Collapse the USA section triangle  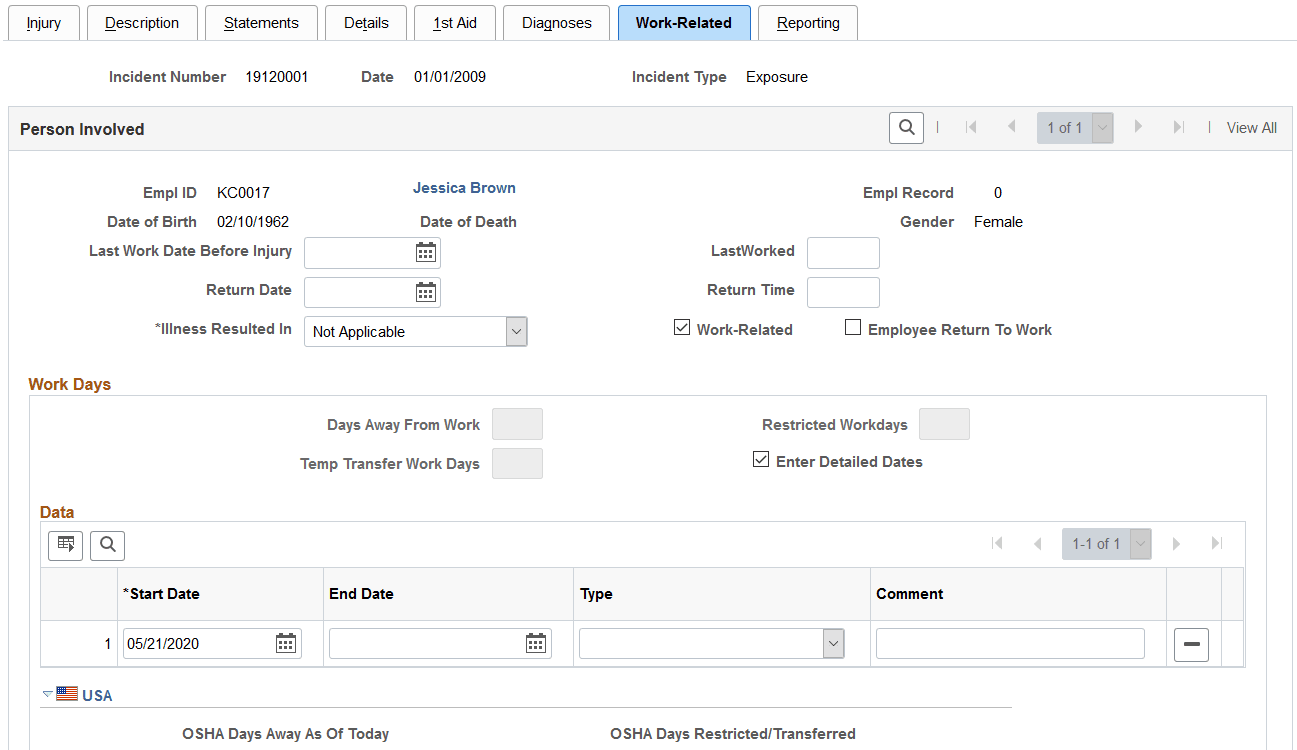point(46,694)
